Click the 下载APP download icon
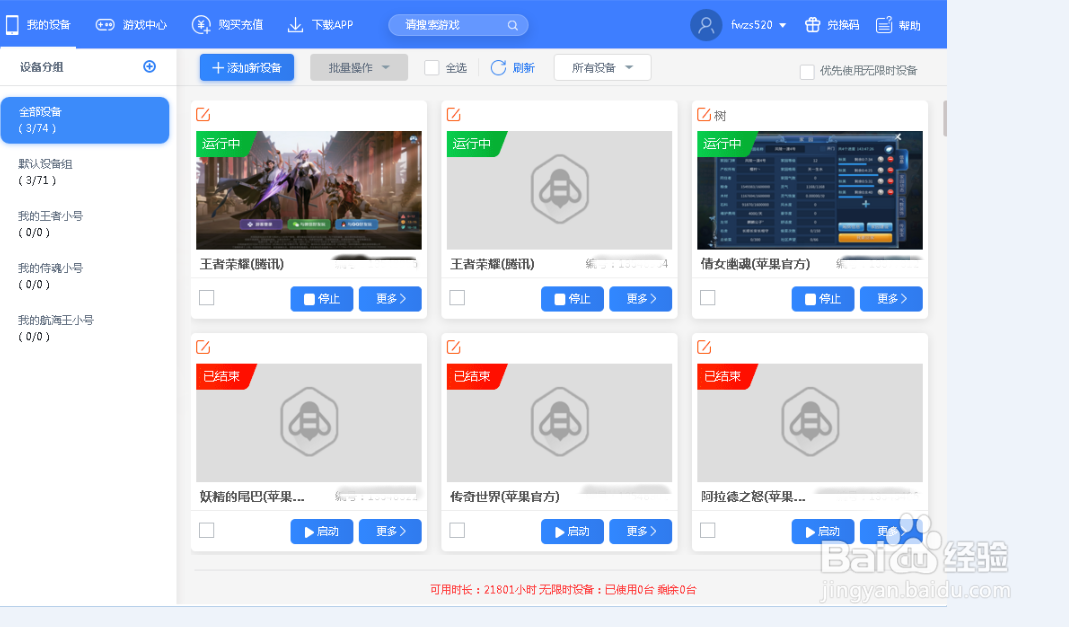This screenshot has width=1069, height=627. (294, 25)
